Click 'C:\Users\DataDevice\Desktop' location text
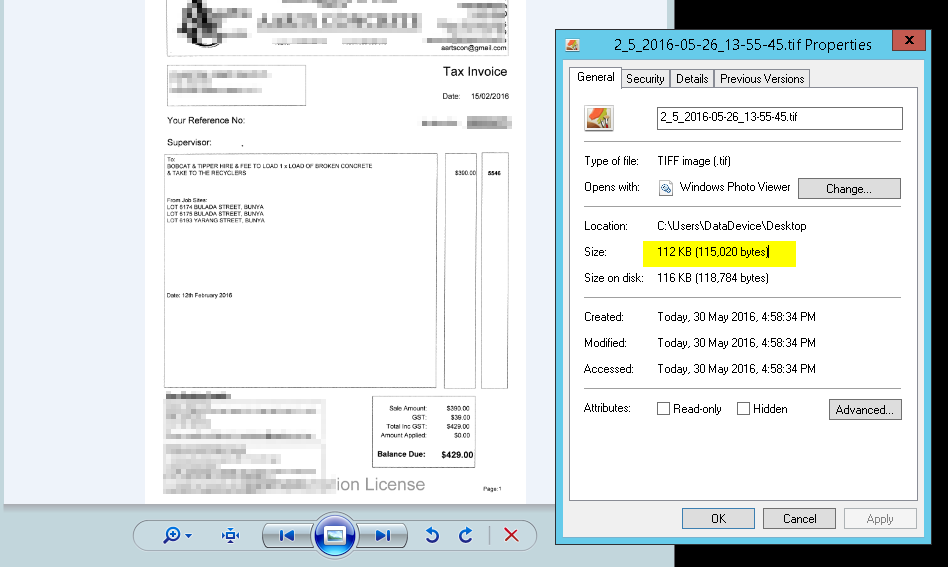948x567 pixels. (732, 226)
